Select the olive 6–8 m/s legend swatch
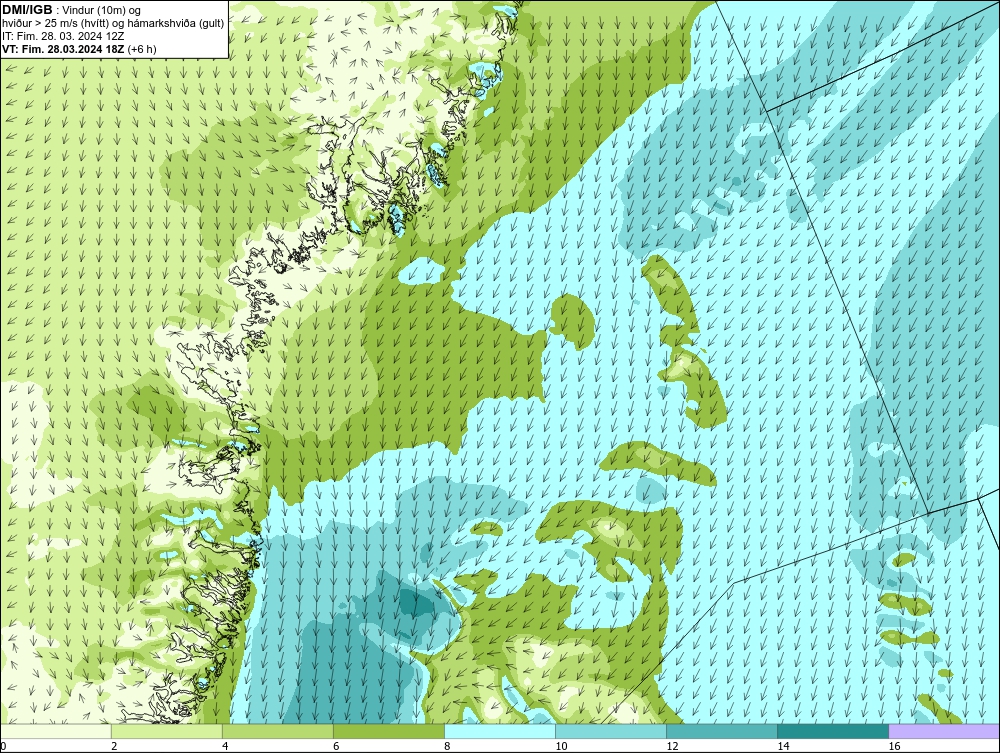Screen dimensions: 1000x753 coord(389,731)
